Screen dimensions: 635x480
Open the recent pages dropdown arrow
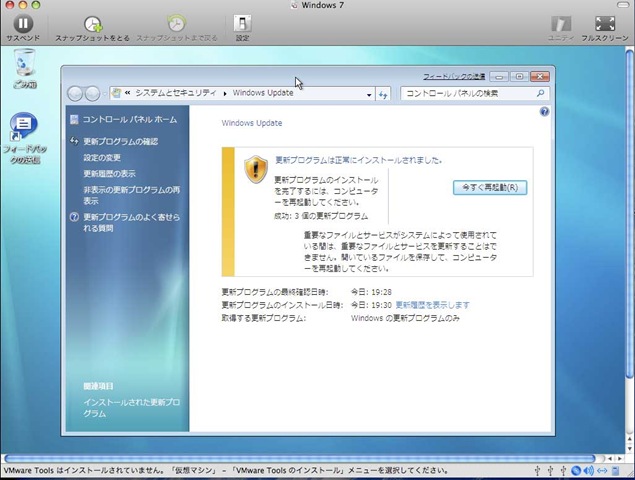pos(105,94)
